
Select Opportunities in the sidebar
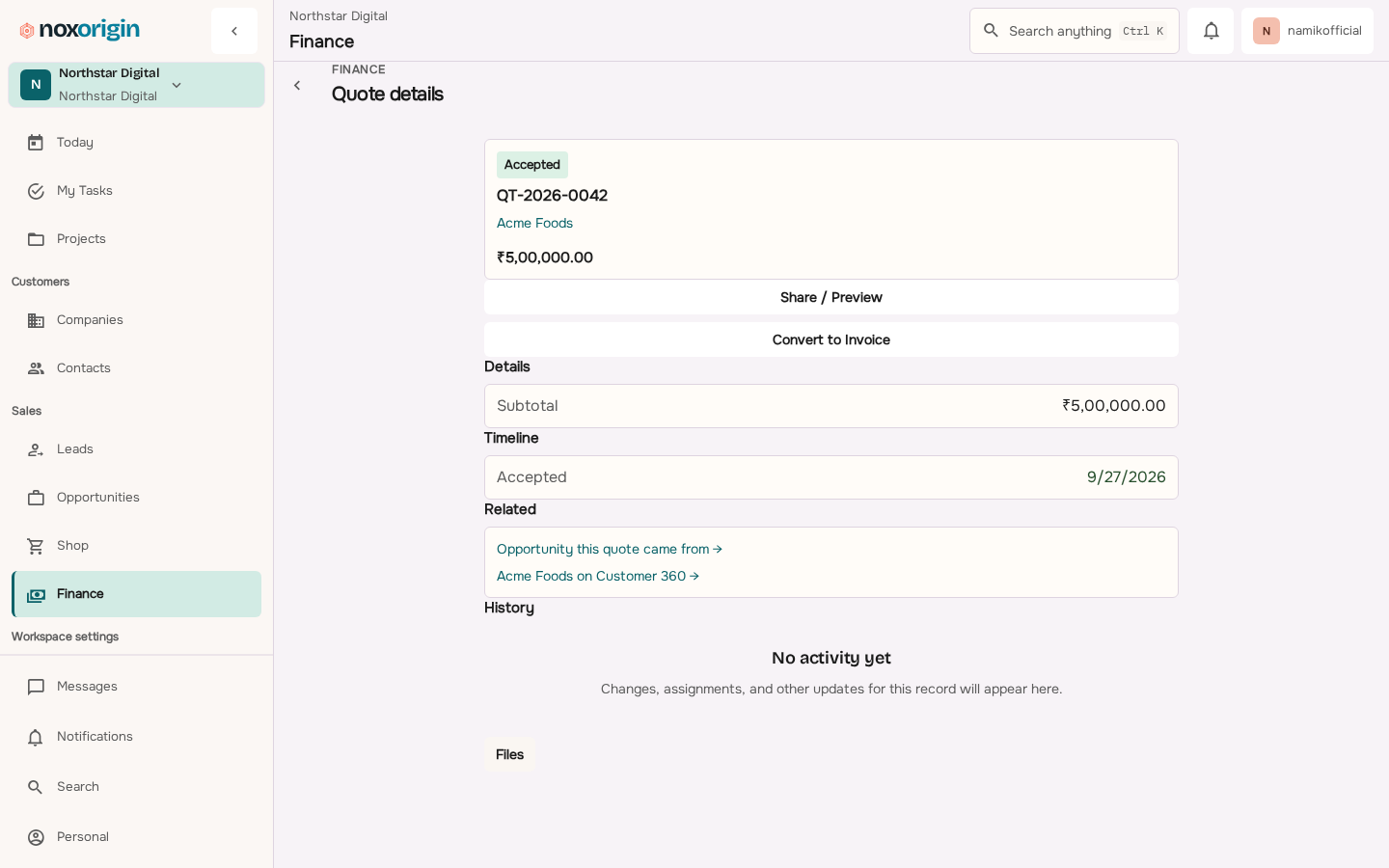(x=136, y=498)
